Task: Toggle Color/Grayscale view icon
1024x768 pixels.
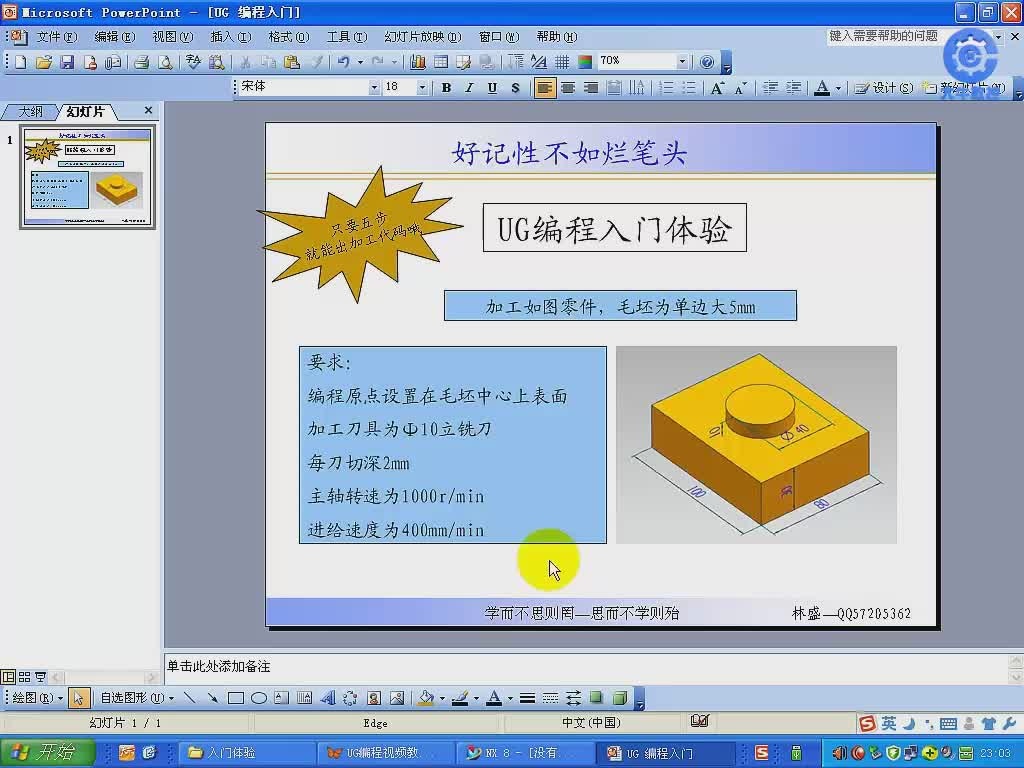Action: click(x=585, y=62)
